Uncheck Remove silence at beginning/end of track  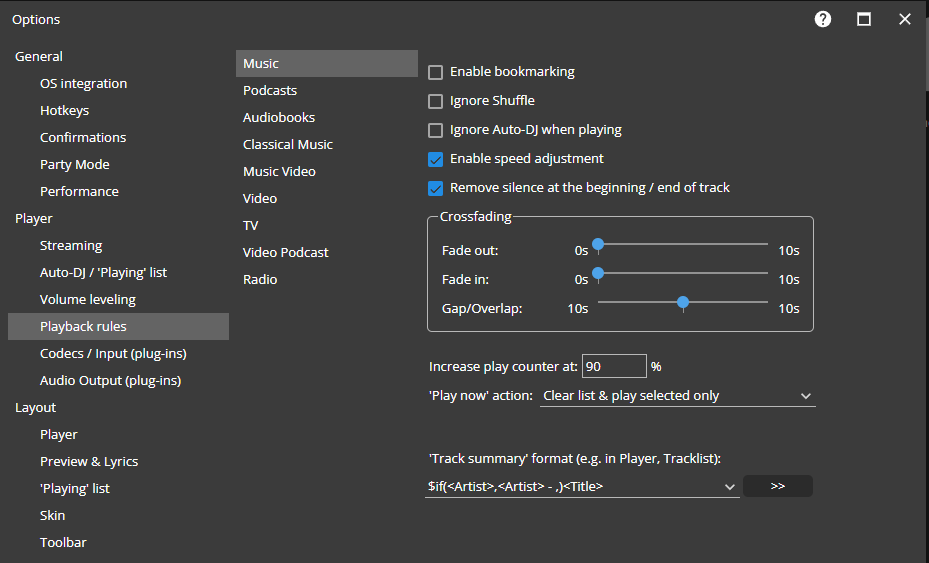click(435, 188)
